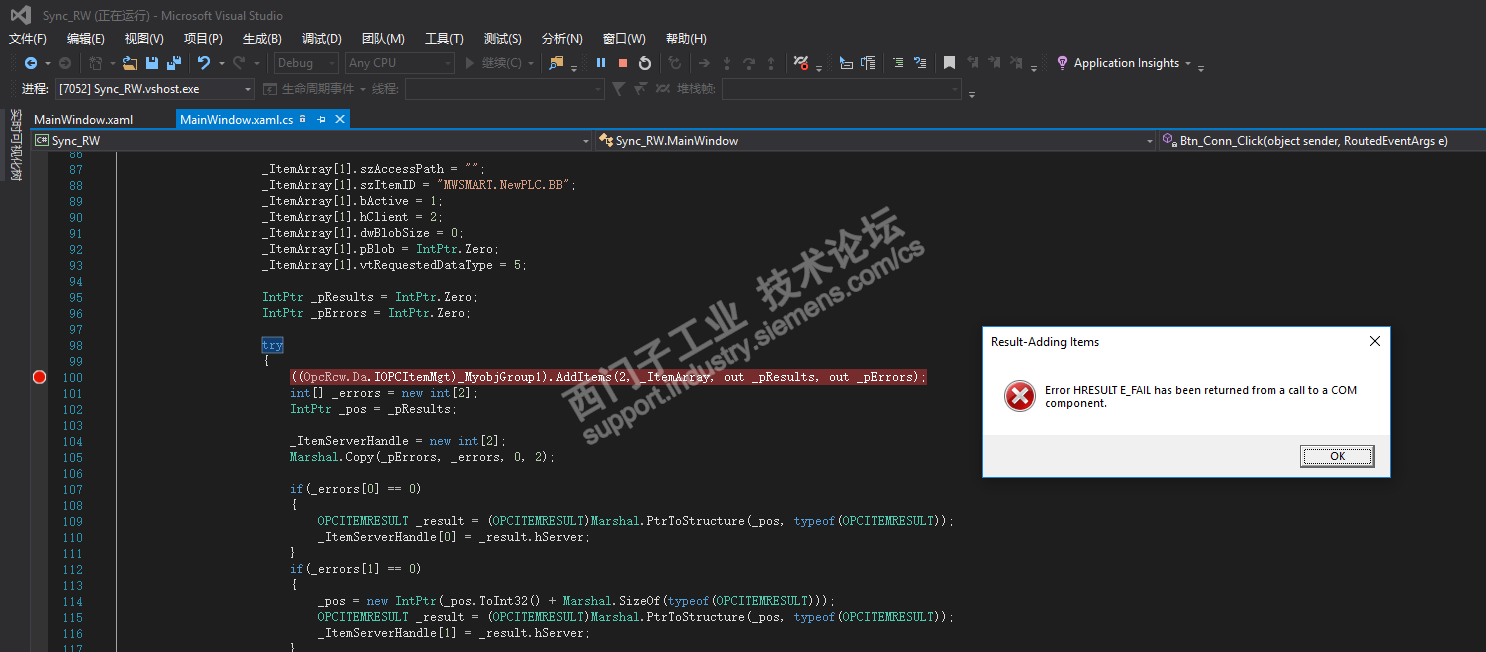
Task: Toggle pin on MainWindow.xaml.cs tab
Action: coord(321,119)
